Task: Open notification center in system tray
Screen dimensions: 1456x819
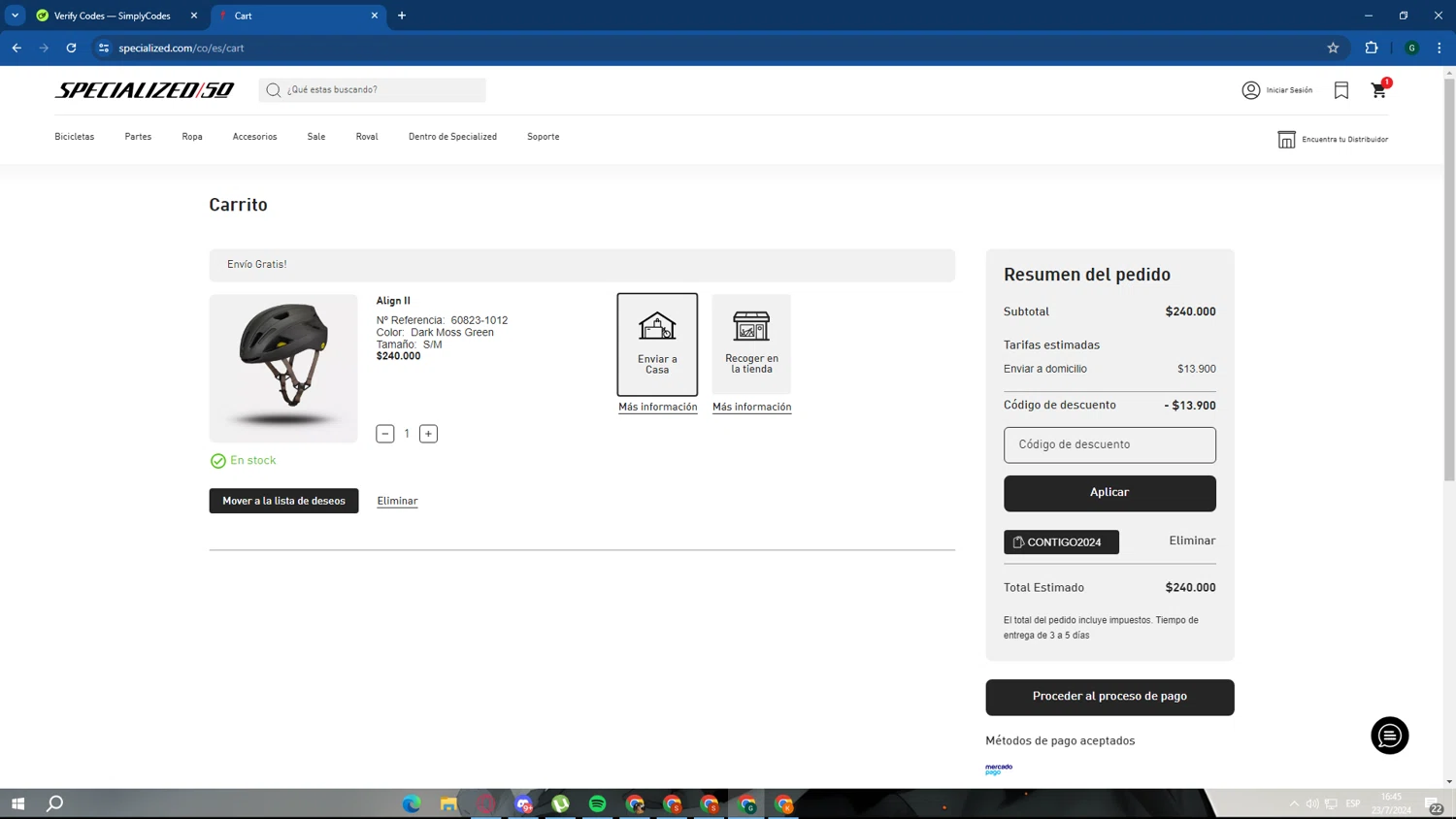Action: click(1434, 803)
